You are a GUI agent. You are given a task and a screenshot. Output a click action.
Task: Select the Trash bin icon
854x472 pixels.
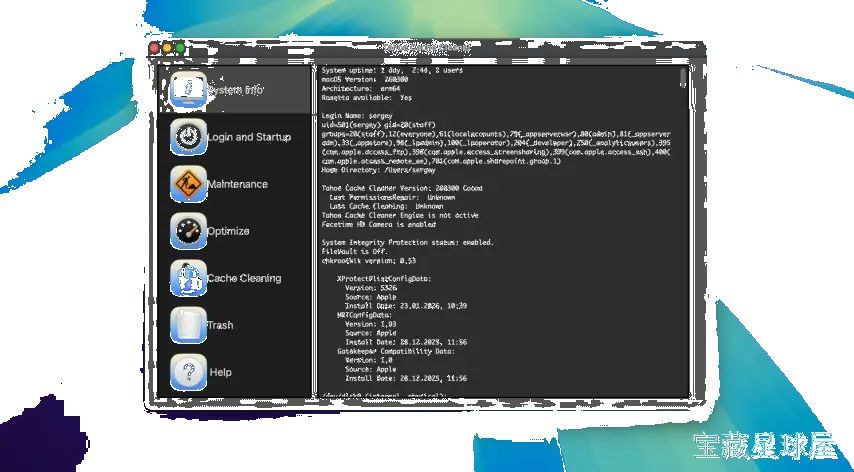click(x=188, y=326)
